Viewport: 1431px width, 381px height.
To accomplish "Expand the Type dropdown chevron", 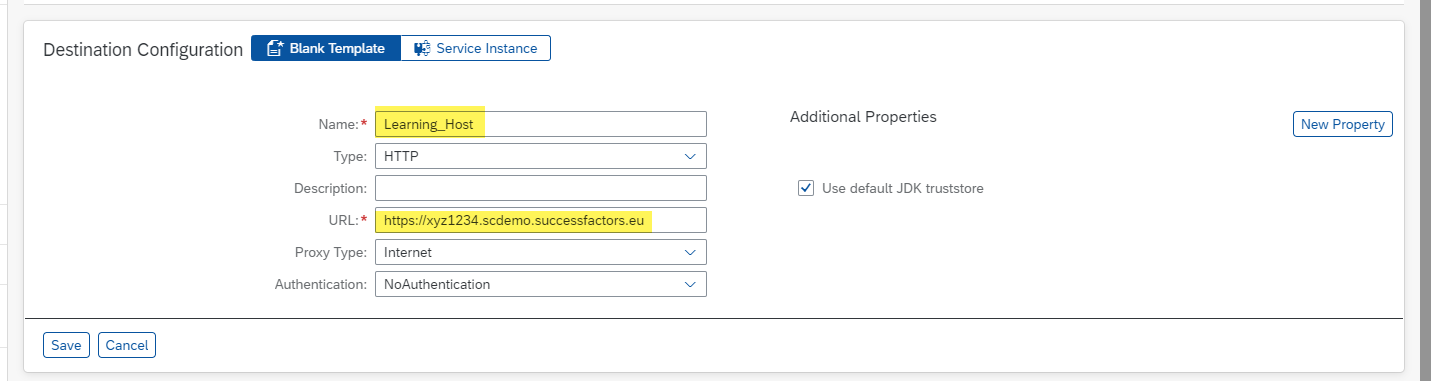I will coord(690,156).
